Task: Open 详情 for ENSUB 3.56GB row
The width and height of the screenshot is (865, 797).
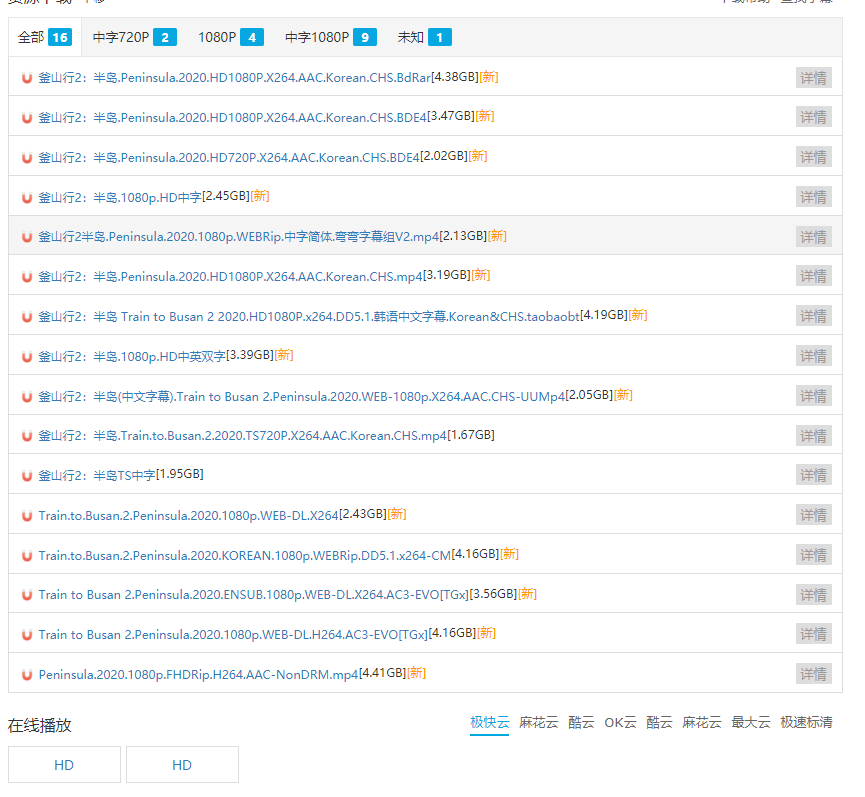Action: pyautogui.click(x=813, y=595)
